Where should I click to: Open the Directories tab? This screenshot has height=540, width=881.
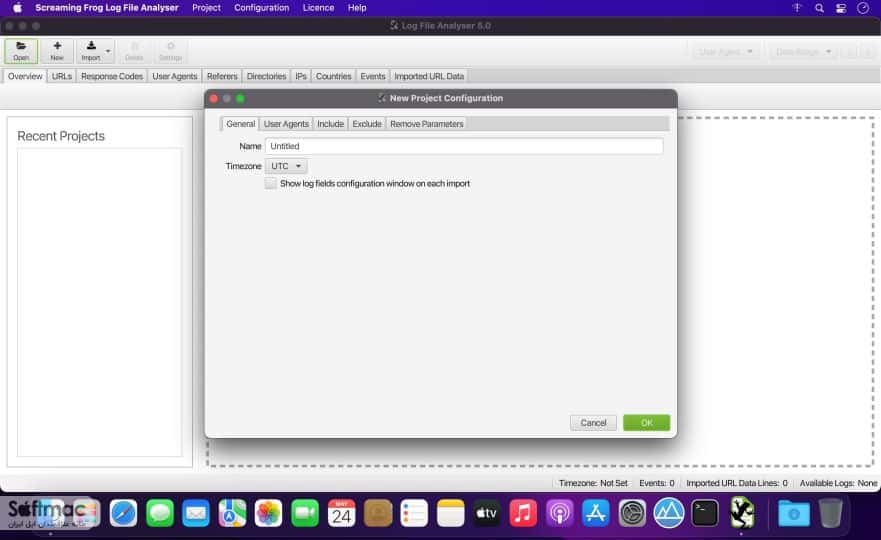tap(266, 76)
